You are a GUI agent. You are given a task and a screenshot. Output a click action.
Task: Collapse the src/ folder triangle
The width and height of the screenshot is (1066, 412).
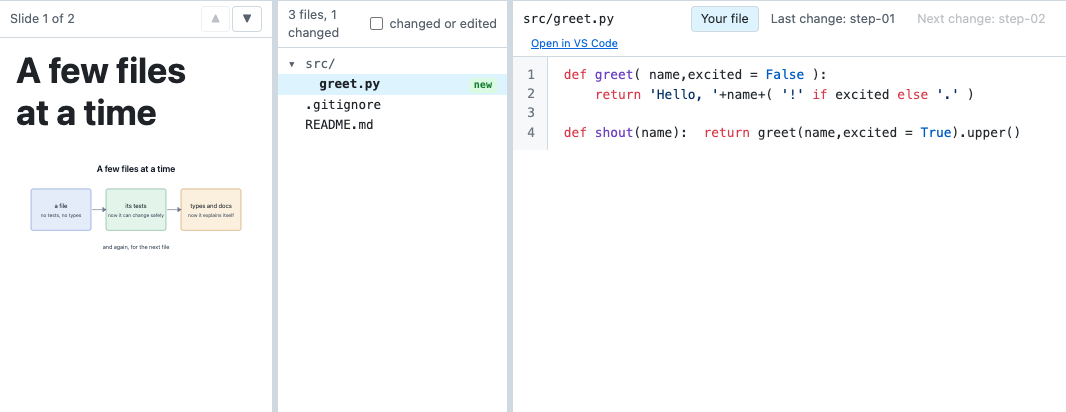292,64
